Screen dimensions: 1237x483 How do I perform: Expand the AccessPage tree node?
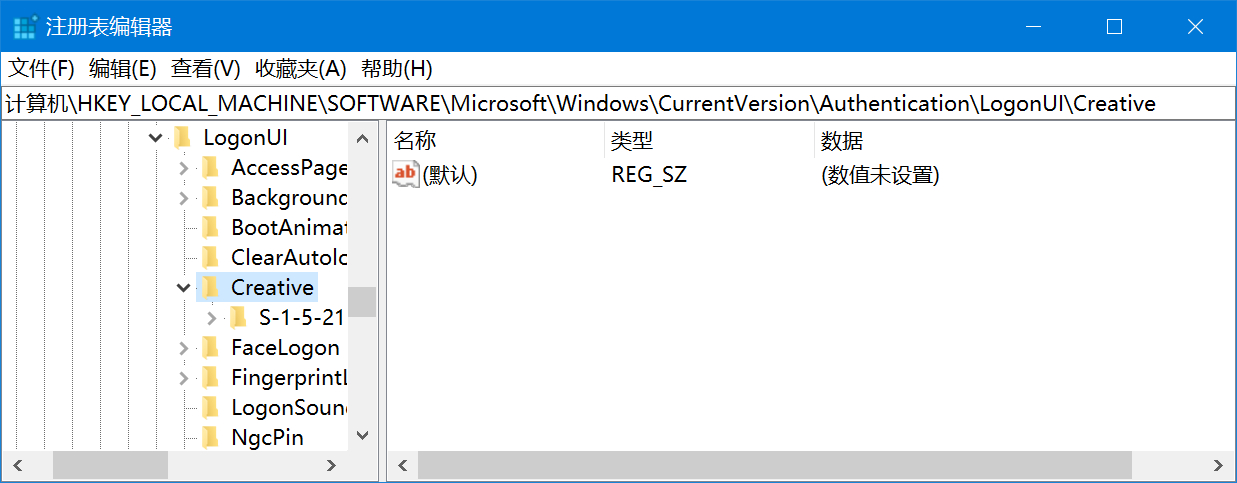tap(183, 168)
